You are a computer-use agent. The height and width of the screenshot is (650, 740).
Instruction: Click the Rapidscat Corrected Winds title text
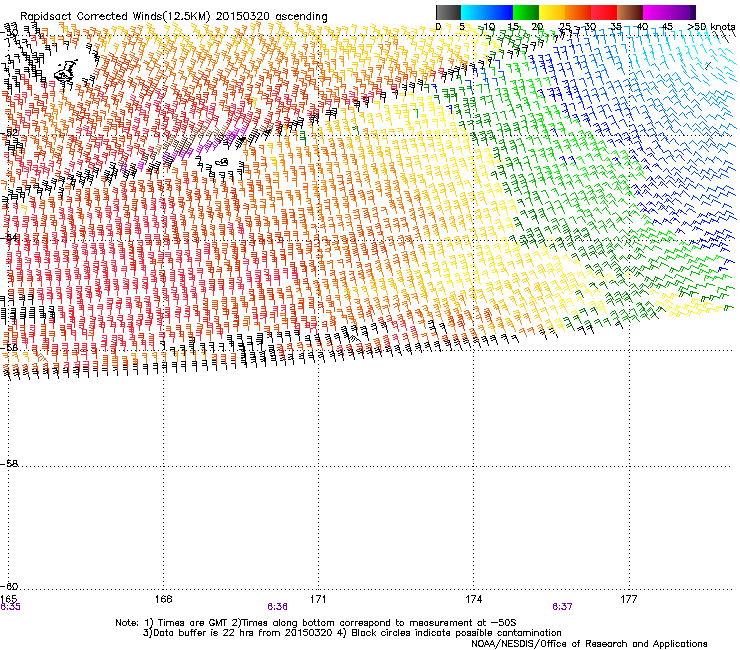pos(174,16)
